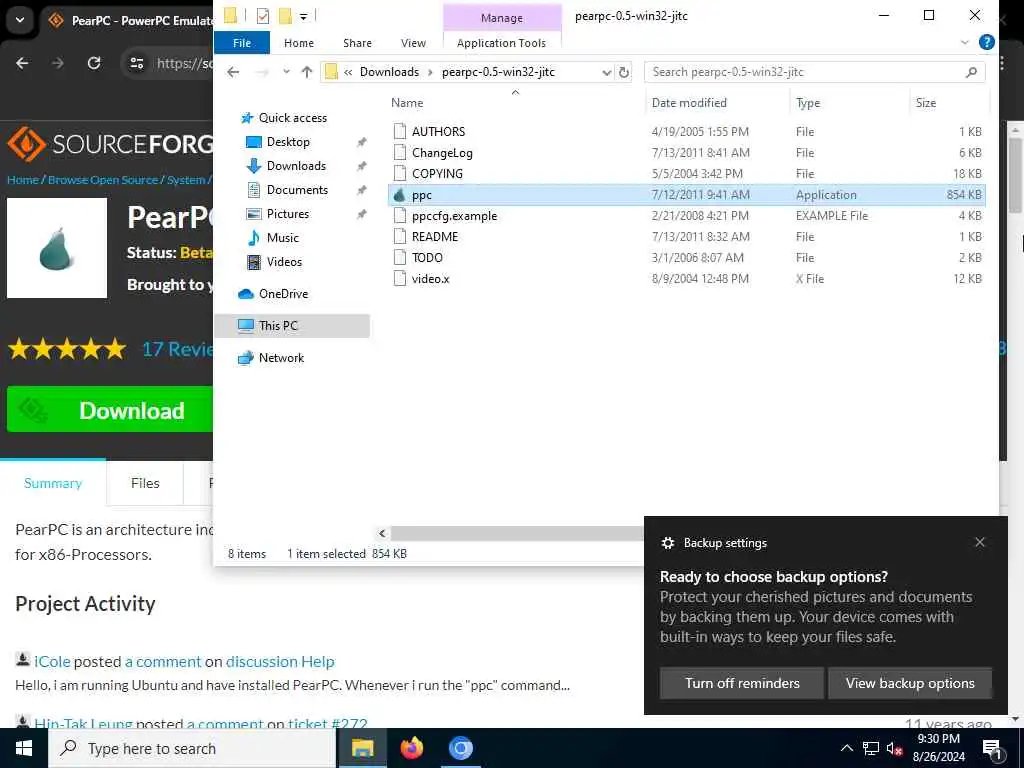Viewport: 1024px width, 768px height.
Task: Launch Firefox from taskbar
Action: tap(411, 748)
